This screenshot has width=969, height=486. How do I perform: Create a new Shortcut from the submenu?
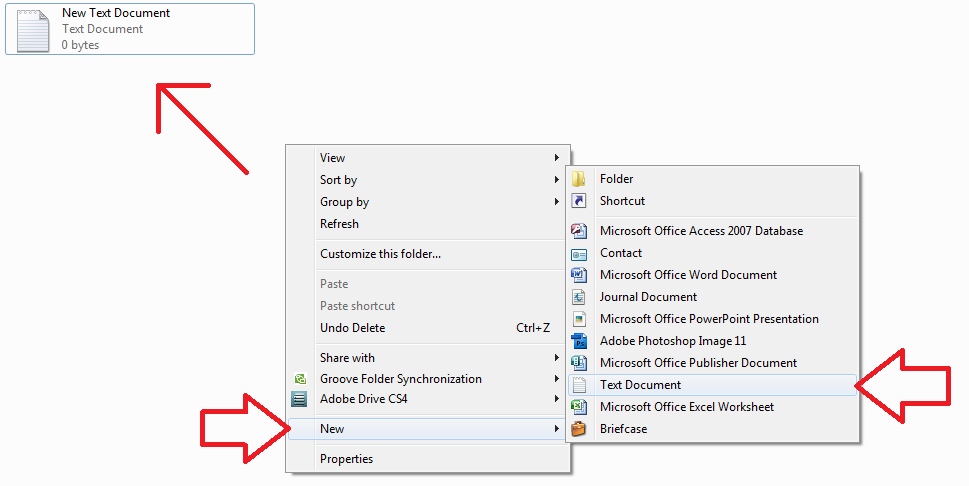coord(713,201)
